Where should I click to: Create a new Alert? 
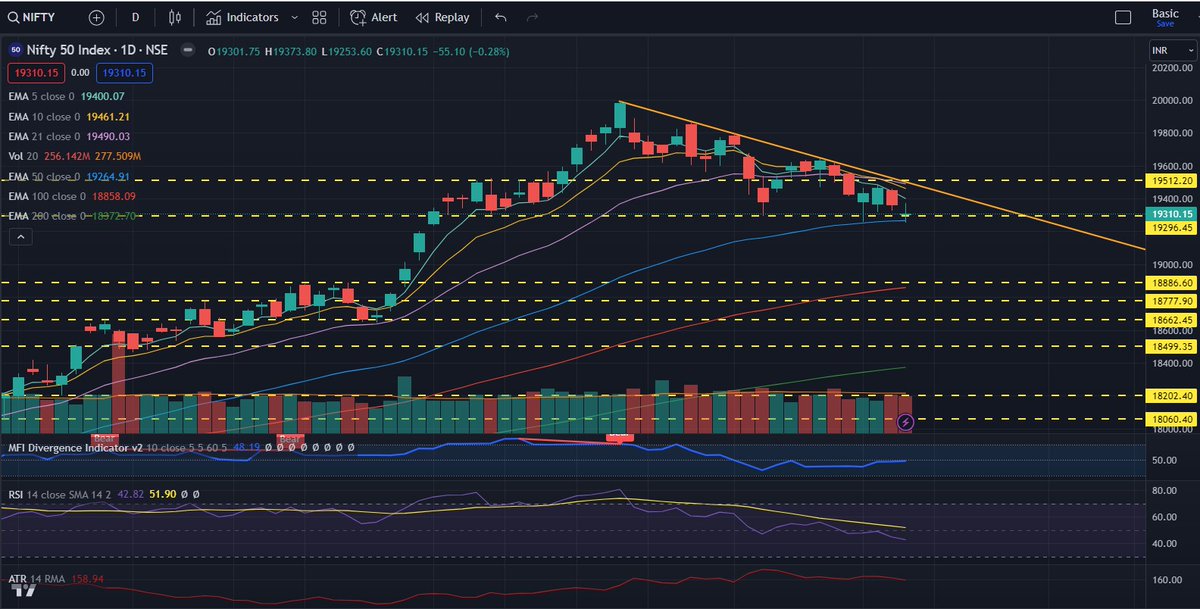tap(374, 17)
